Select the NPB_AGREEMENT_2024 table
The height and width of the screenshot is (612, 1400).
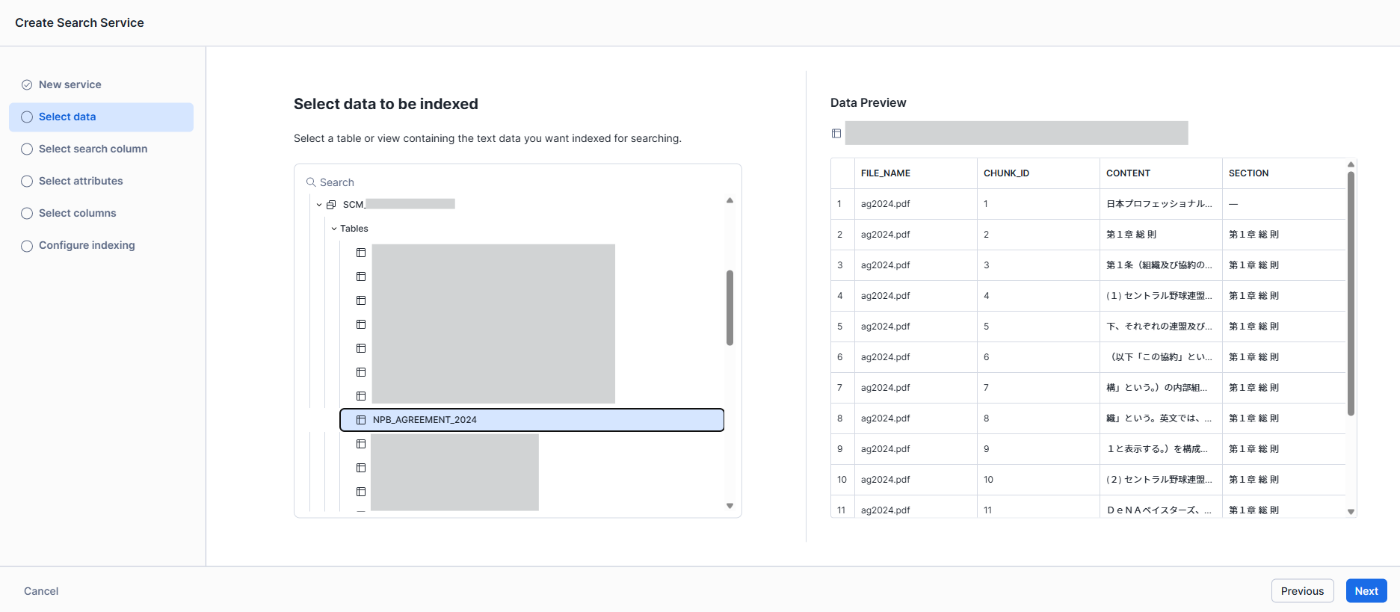[532, 420]
